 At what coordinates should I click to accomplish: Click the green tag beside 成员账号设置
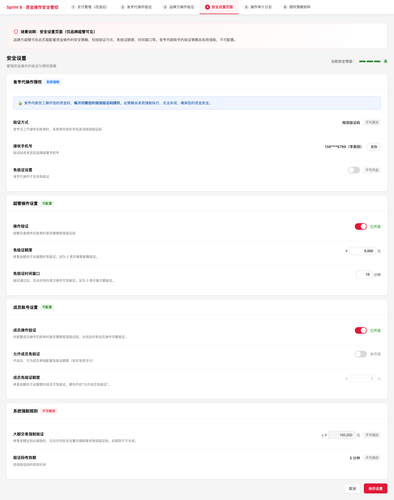point(47,307)
